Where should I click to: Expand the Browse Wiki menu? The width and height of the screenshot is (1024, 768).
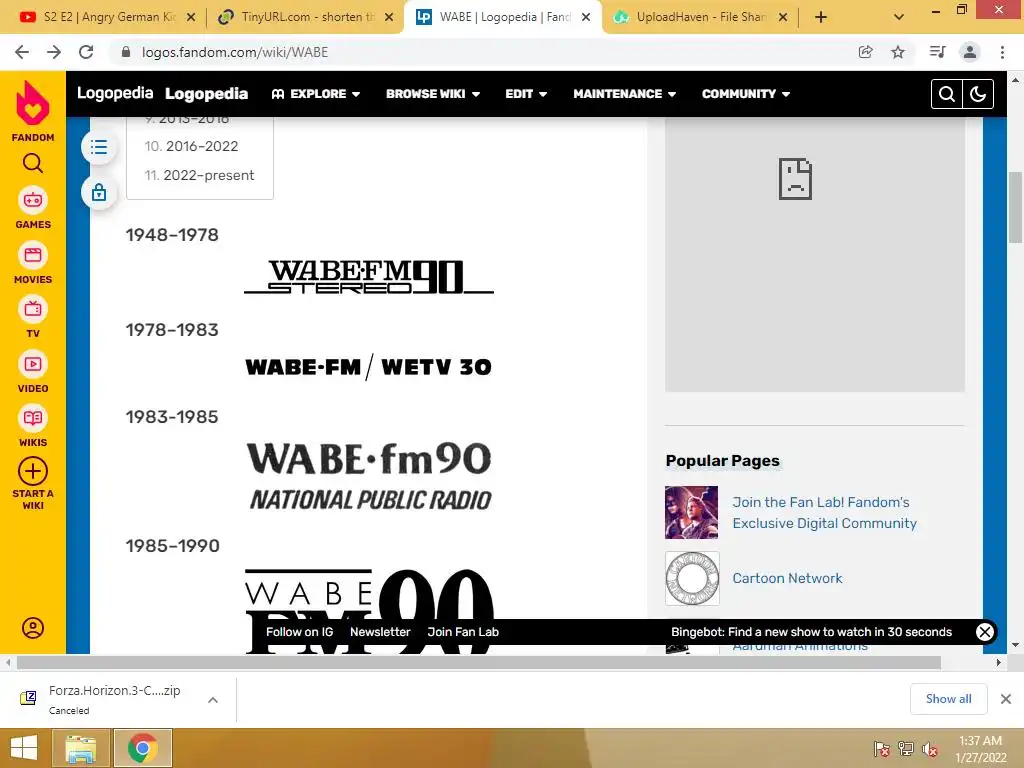[433, 94]
